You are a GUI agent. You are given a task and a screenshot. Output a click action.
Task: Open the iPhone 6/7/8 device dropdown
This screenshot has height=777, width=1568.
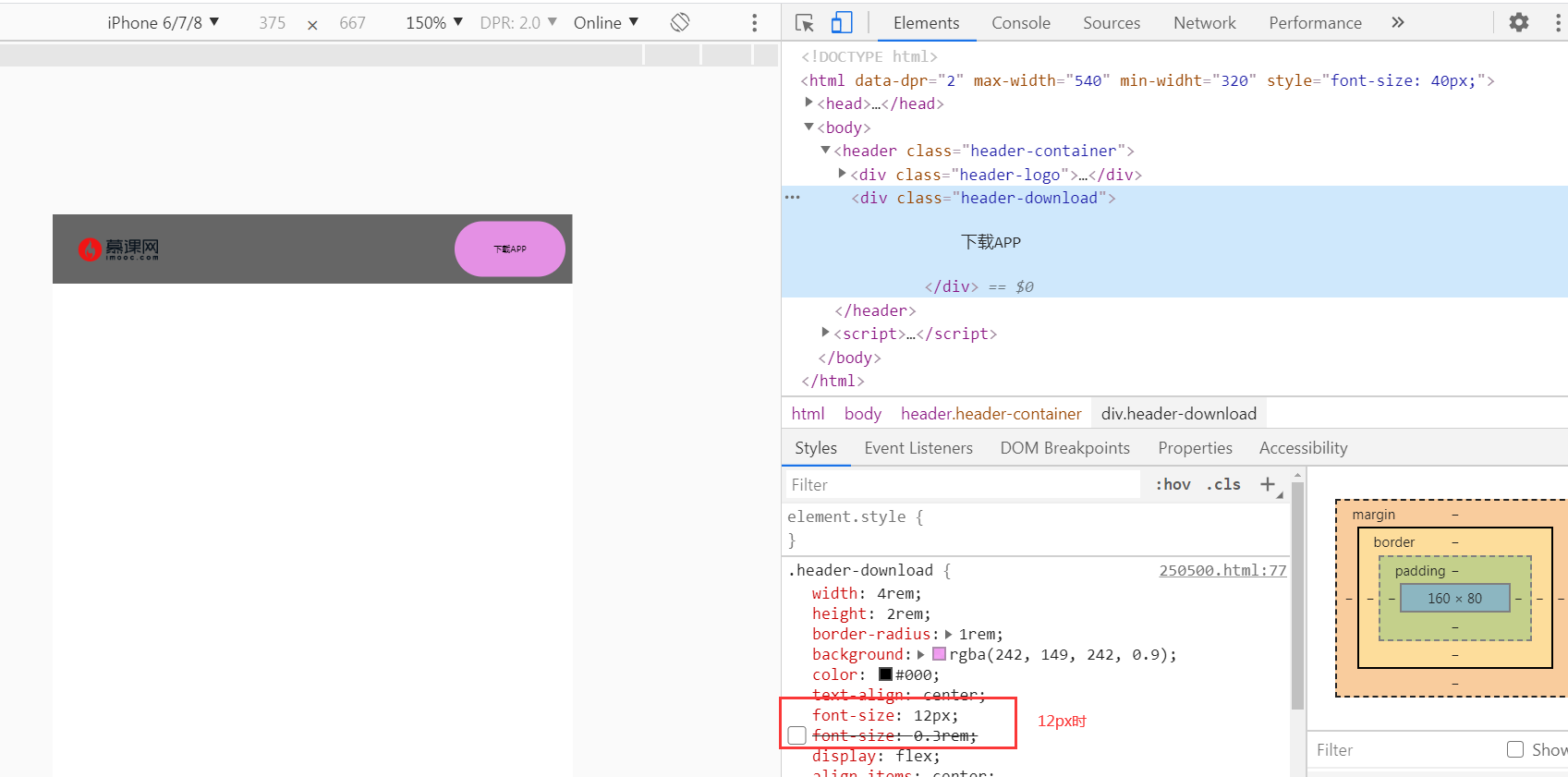(x=163, y=22)
